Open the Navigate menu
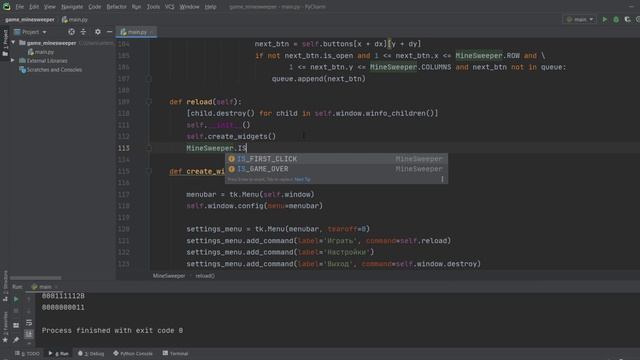 (72, 7)
